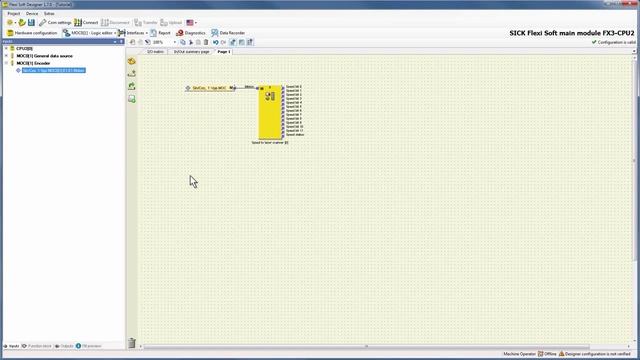The width and height of the screenshot is (640, 360).
Task: Click the Speed status output label
Action: coord(295,135)
